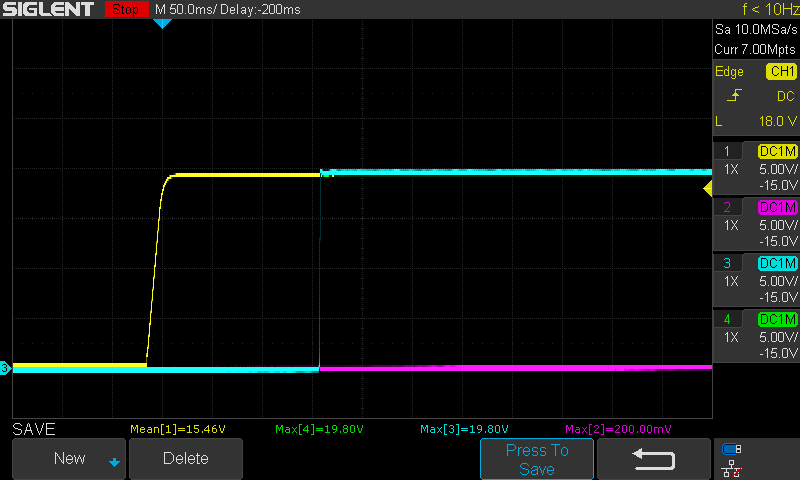This screenshot has width=800, height=480.
Task: Click the Edge trigger type label
Action: [x=729, y=71]
